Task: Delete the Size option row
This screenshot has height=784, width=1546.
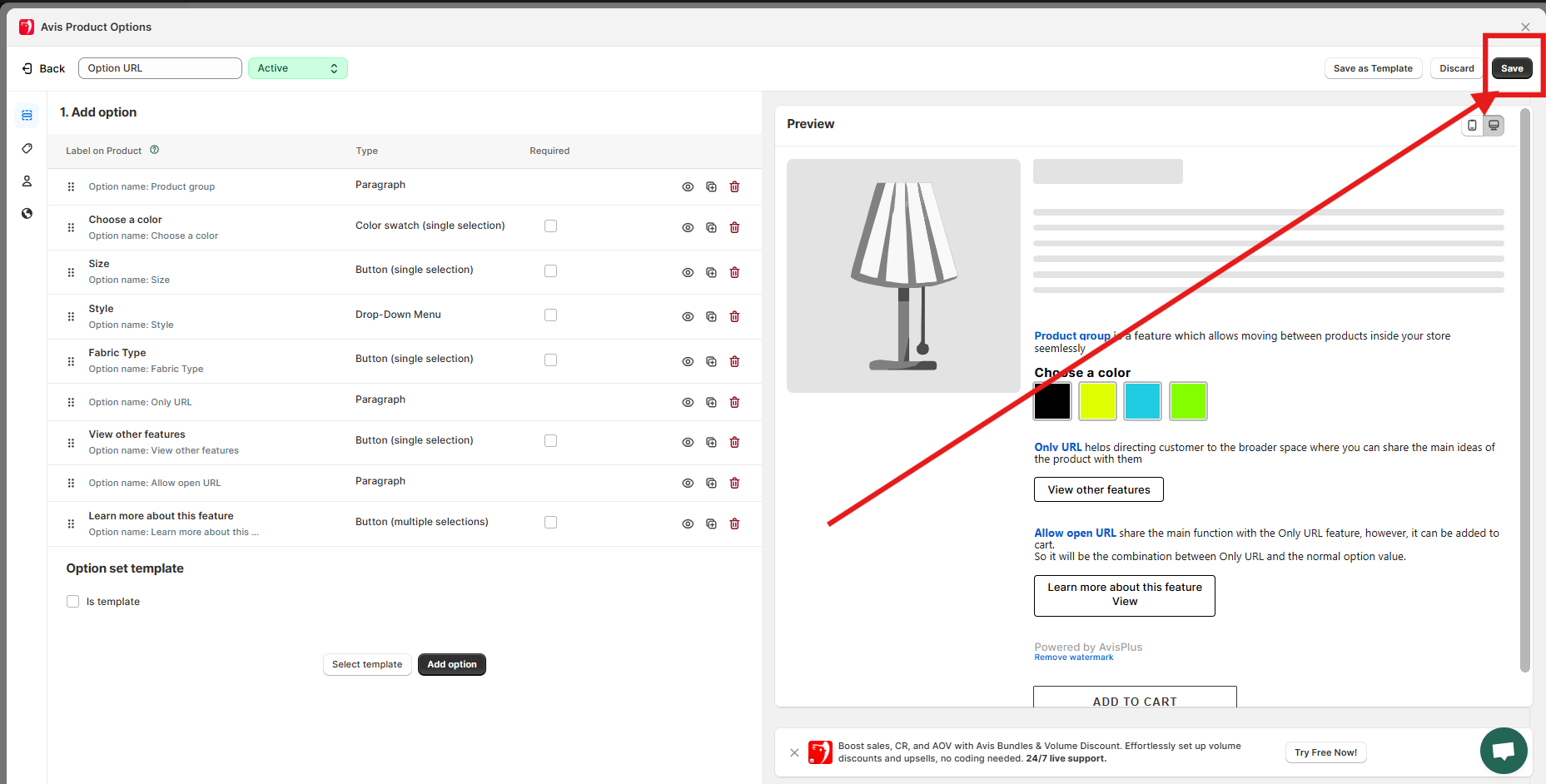Action: tap(734, 272)
